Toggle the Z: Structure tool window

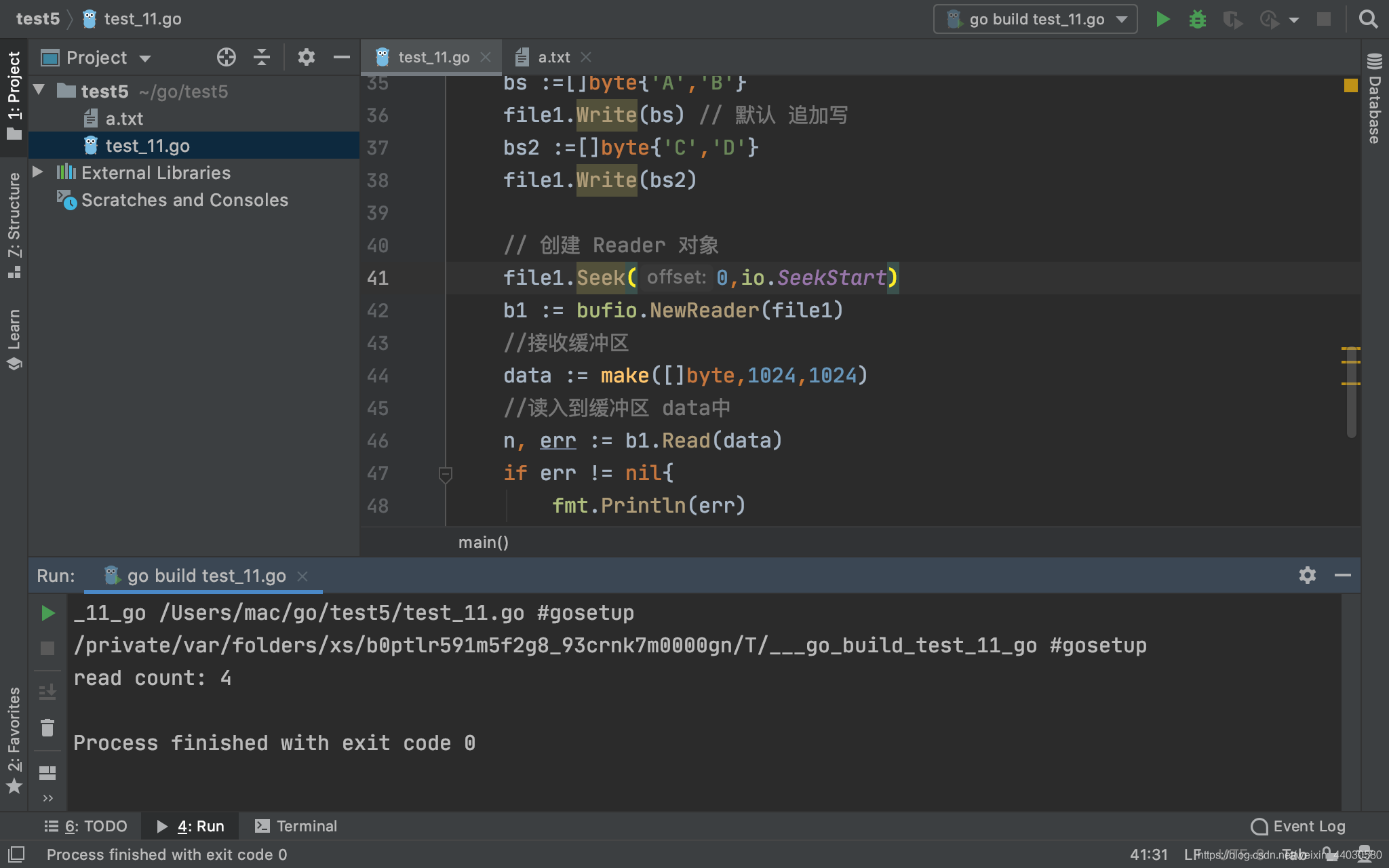(x=14, y=224)
